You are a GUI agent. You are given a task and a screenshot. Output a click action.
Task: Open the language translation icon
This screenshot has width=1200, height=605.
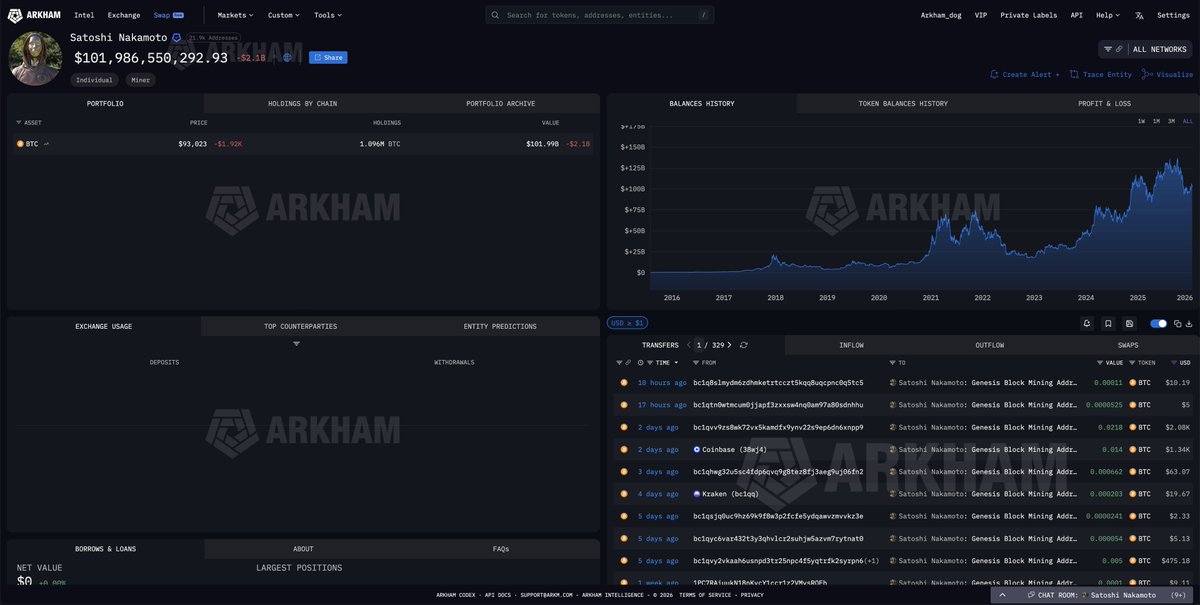tap(1139, 15)
